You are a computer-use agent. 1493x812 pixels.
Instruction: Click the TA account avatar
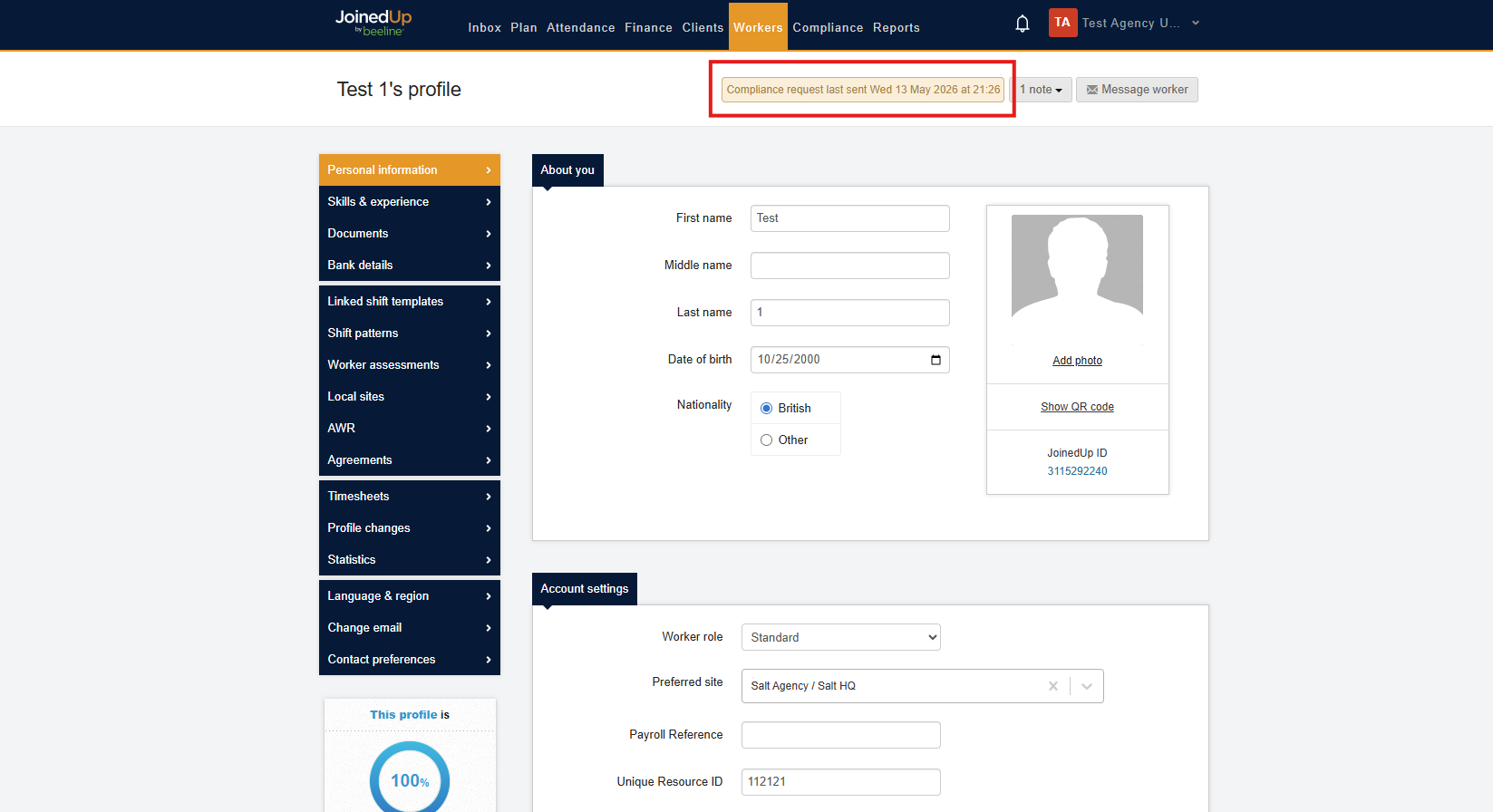1062,23
